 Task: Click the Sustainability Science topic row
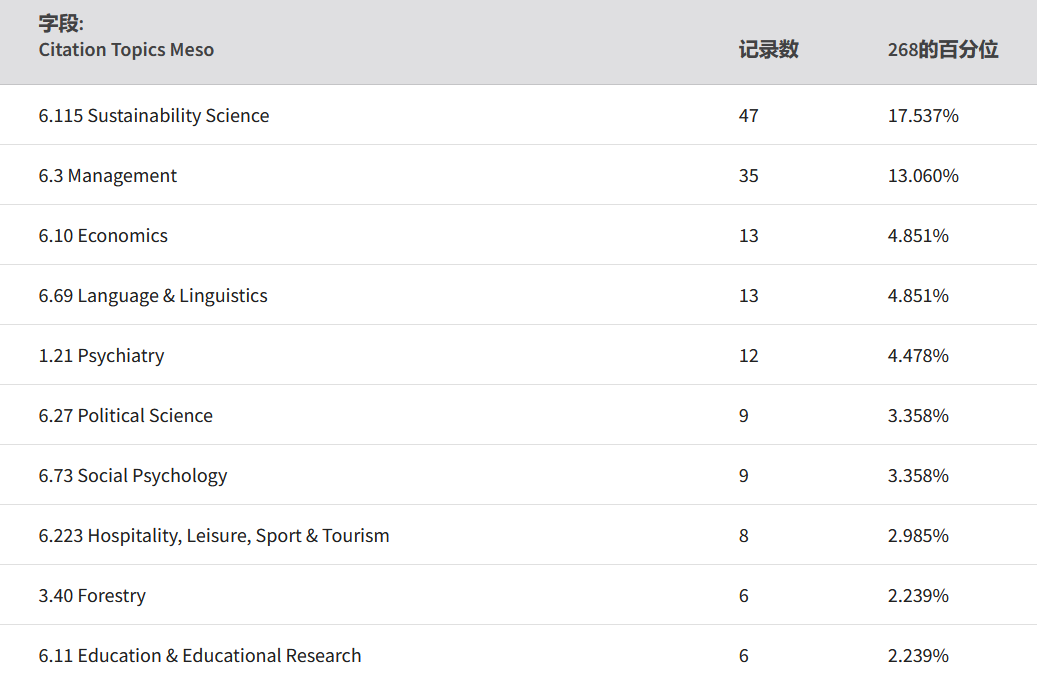coord(154,116)
